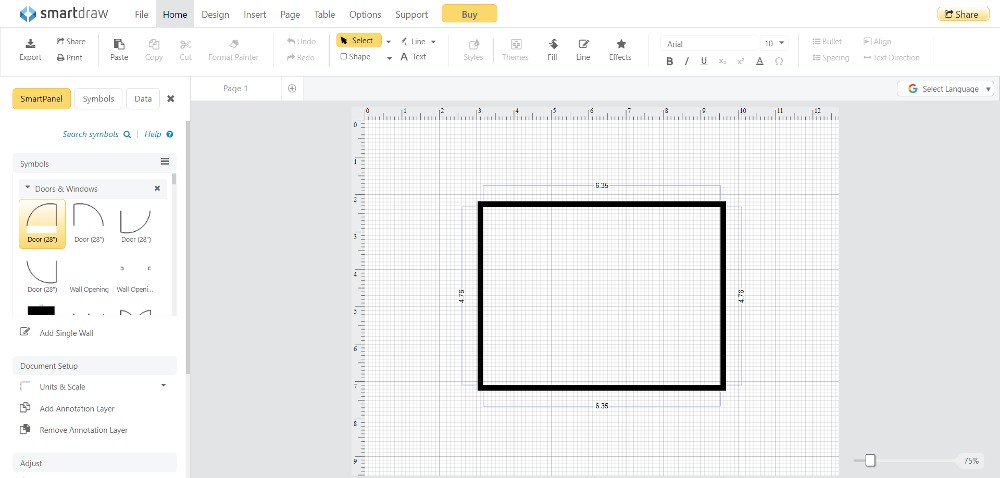Switch to the SmartPanel tab
Viewport: 1000px width, 478px height.
[41, 99]
